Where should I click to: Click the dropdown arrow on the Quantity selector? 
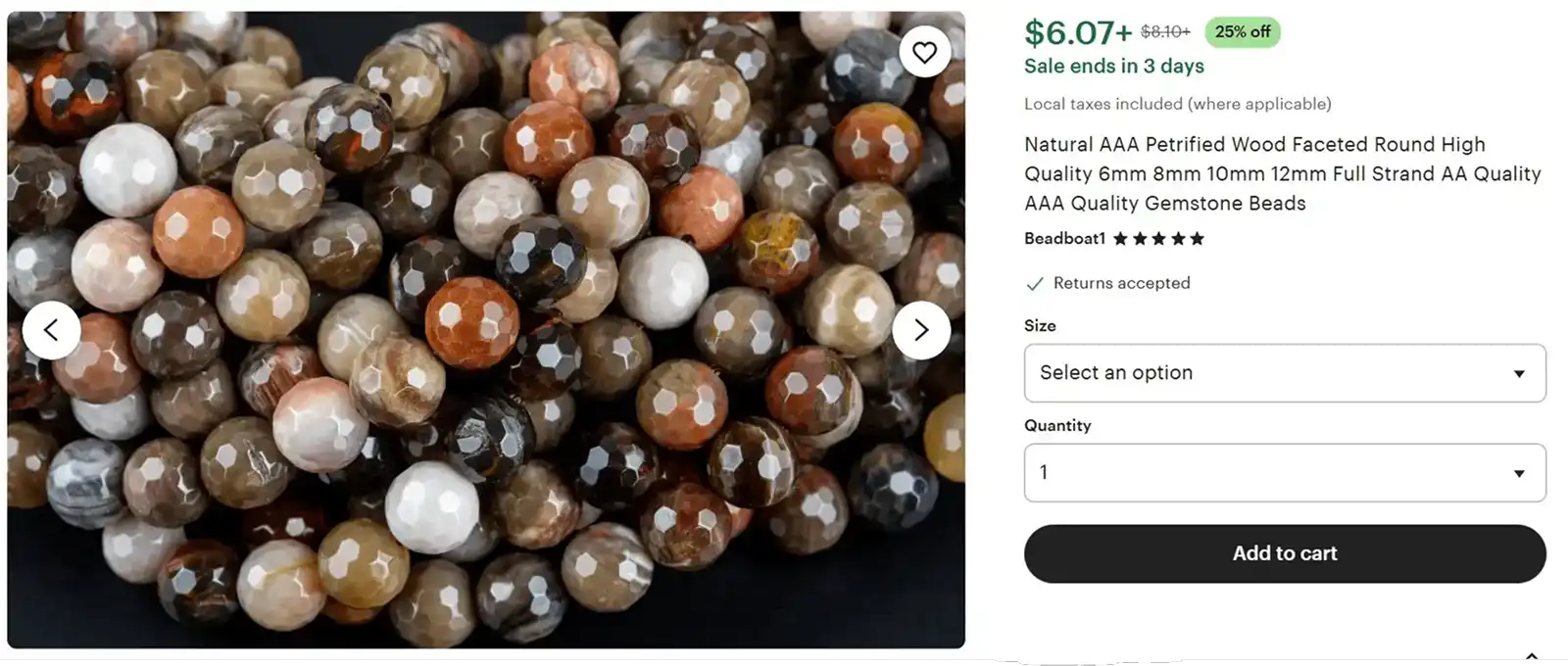[x=1520, y=472]
